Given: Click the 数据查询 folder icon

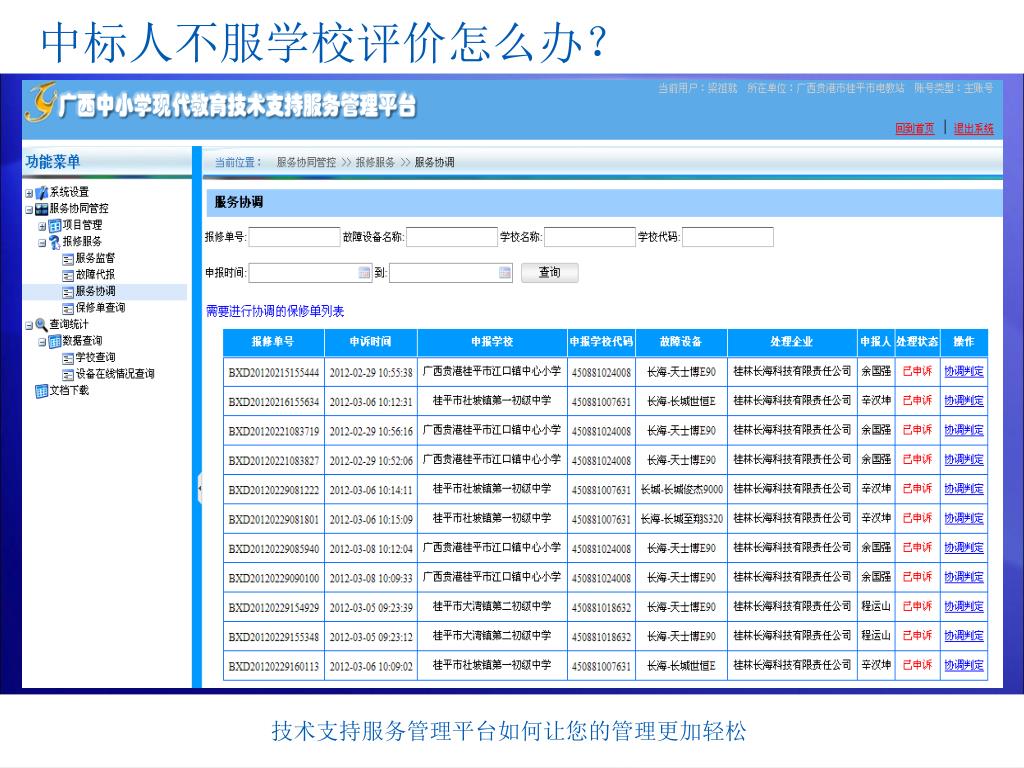Looking at the screenshot, I should pos(55,342).
